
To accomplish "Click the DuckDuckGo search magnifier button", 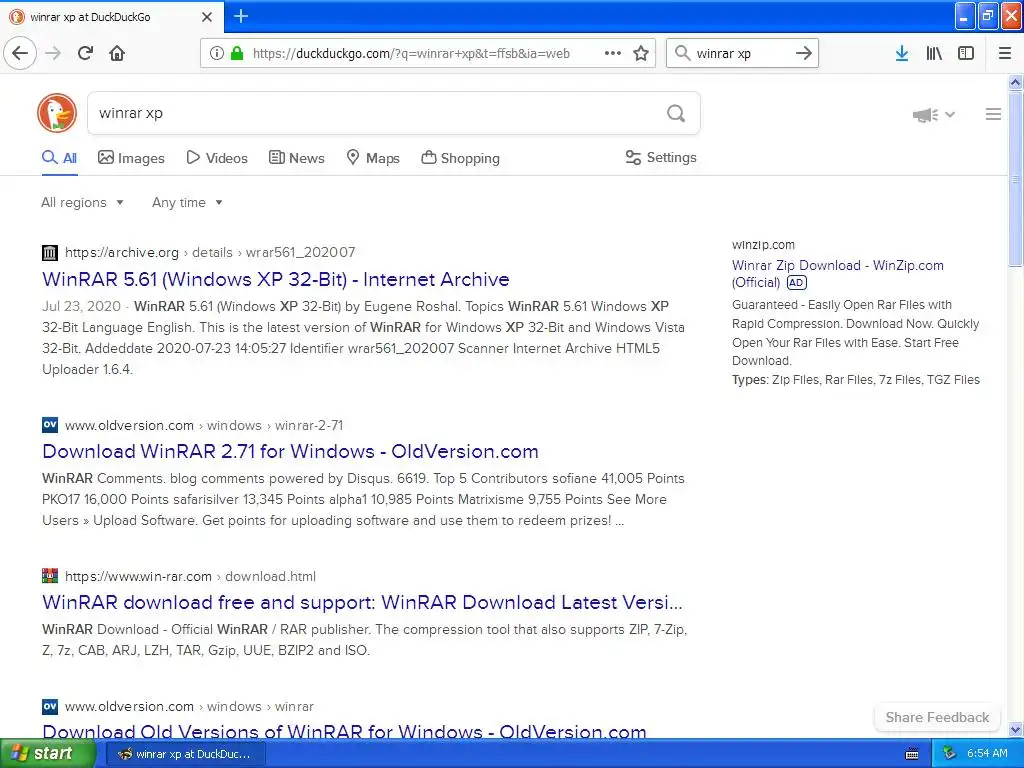I will pos(676,114).
